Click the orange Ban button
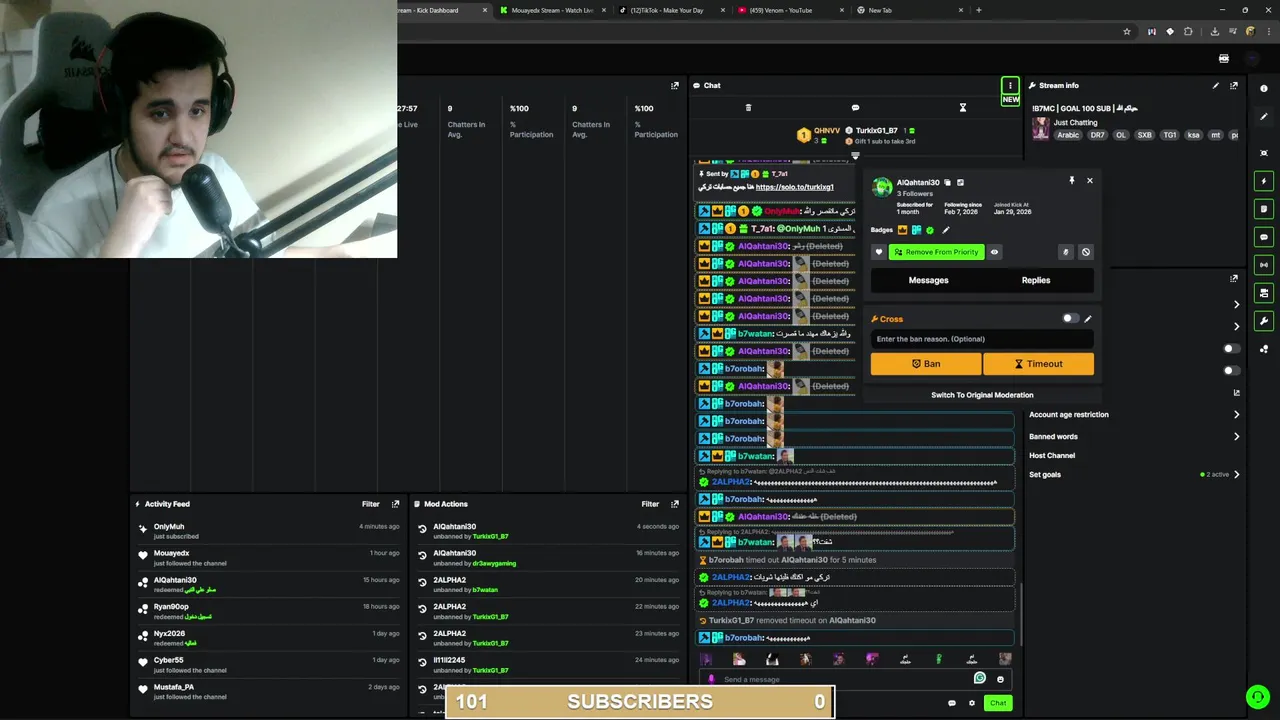The image size is (1280, 720). 926,364
